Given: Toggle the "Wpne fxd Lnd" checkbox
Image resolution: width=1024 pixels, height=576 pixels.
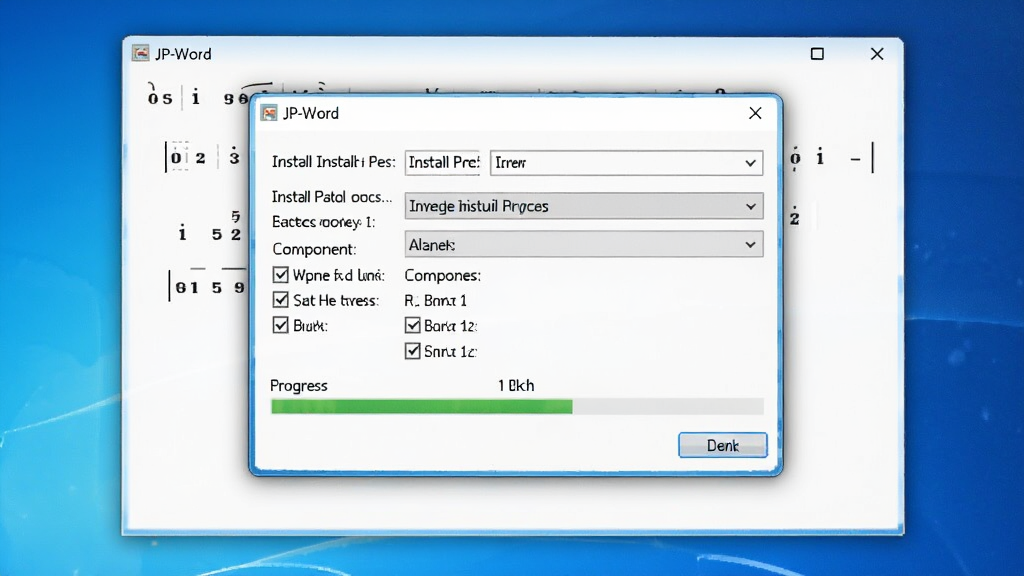Looking at the screenshot, I should click(281, 275).
